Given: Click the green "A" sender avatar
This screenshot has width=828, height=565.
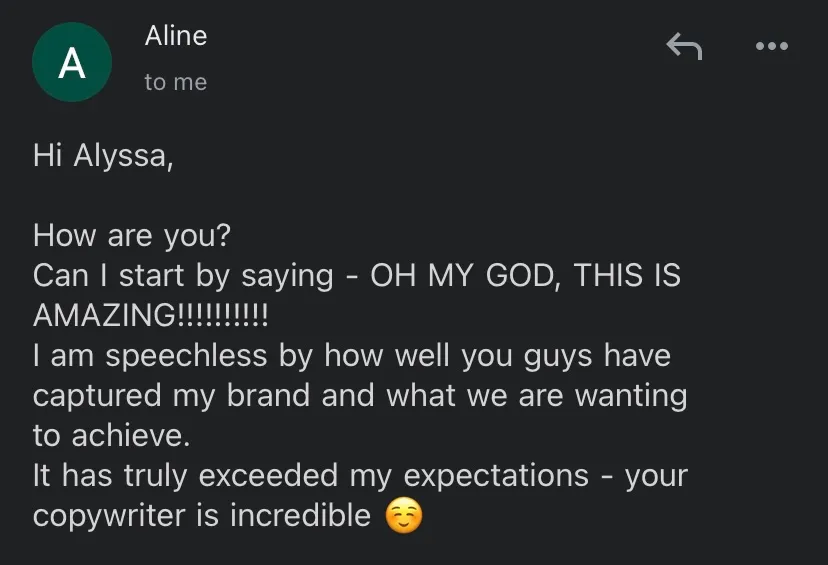Looking at the screenshot, I should (x=71, y=63).
